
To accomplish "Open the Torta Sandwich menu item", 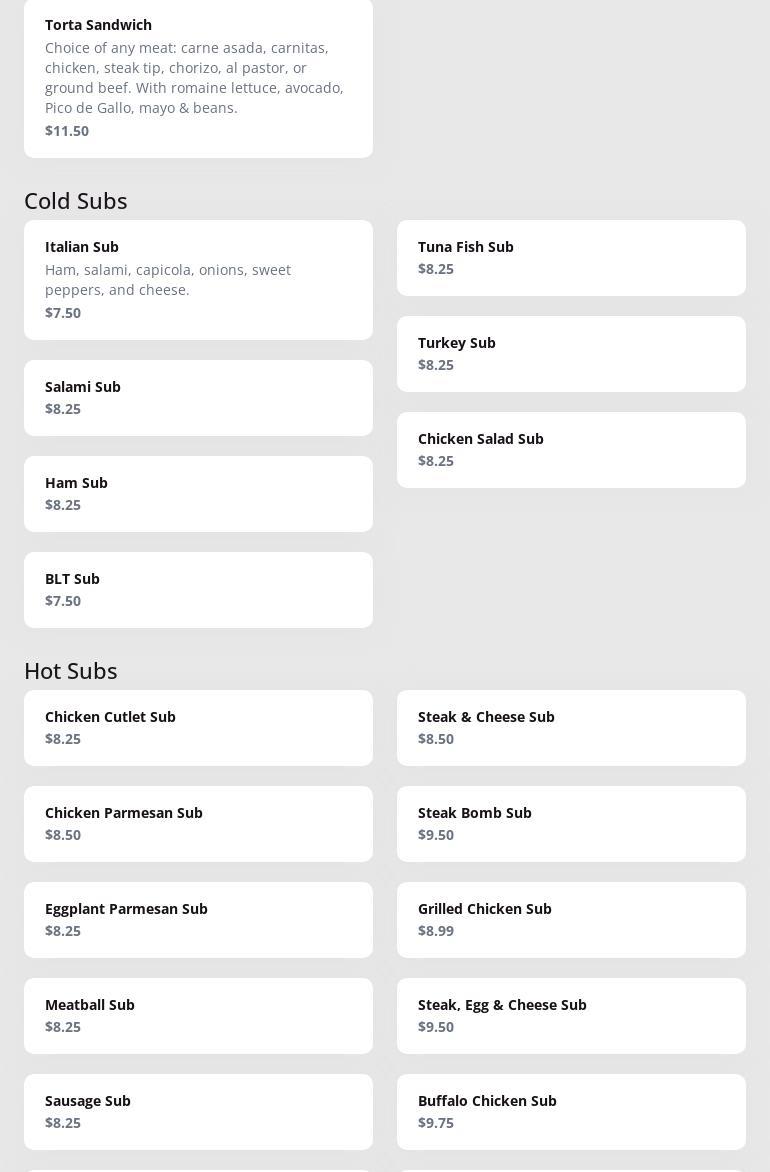I will [198, 77].
